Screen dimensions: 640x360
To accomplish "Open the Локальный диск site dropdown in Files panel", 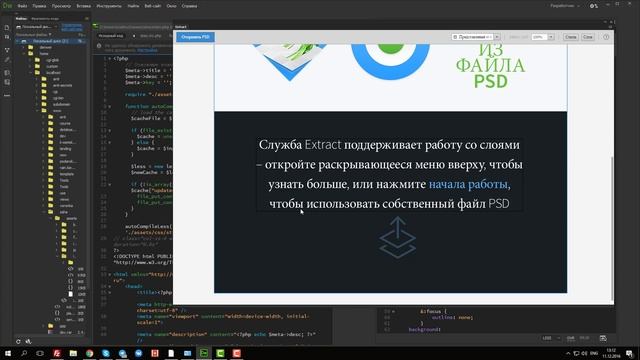I will [x=37, y=27].
